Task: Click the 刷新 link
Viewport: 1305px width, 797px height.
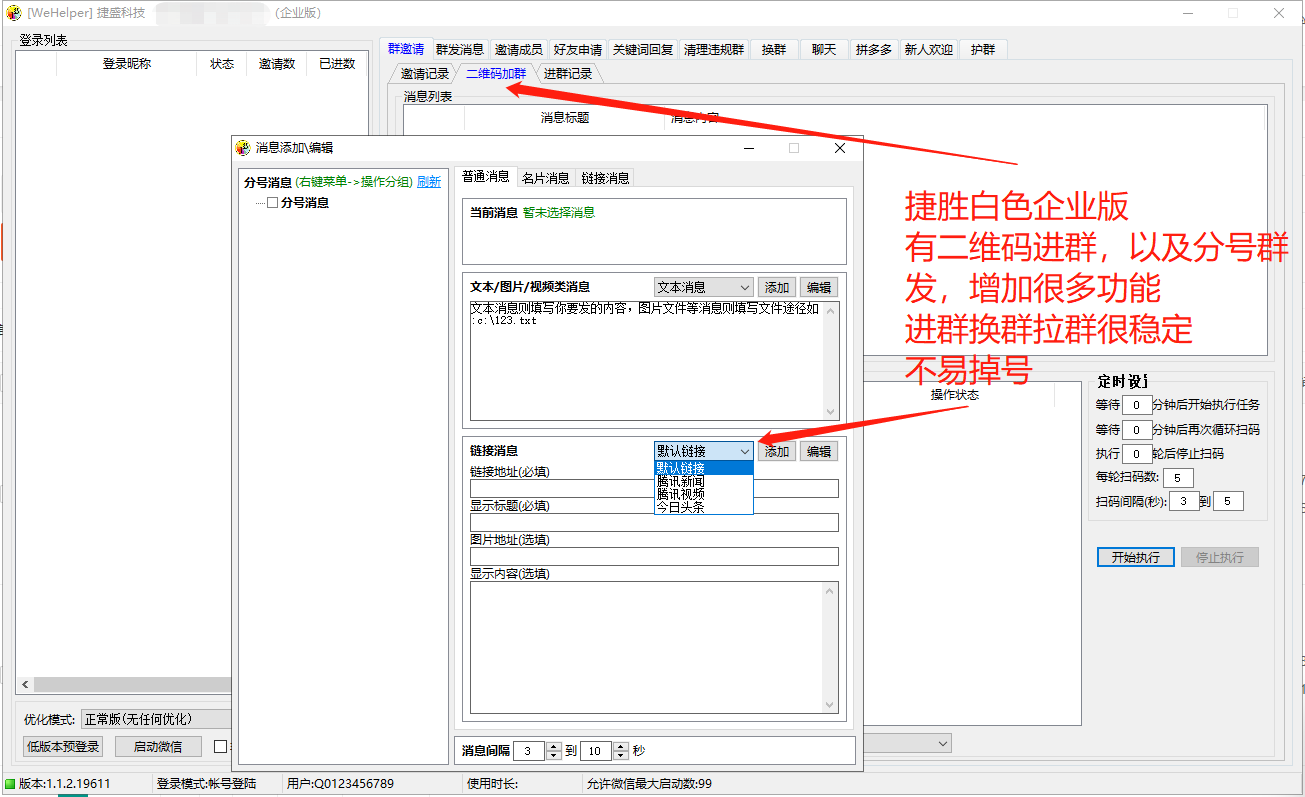Action: click(x=428, y=182)
